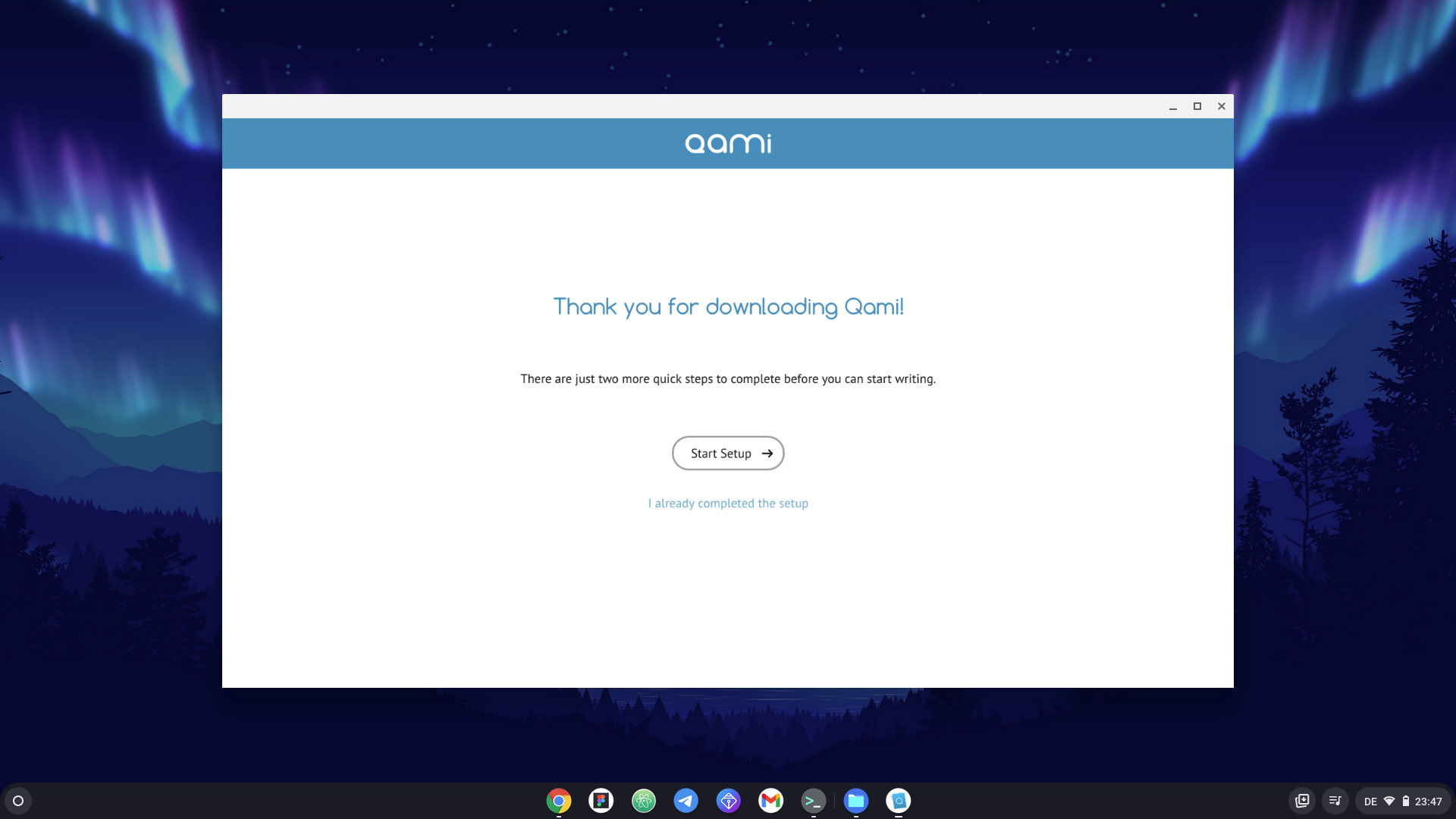Click the Start Setup button
This screenshot has height=819, width=1456.
pos(727,453)
